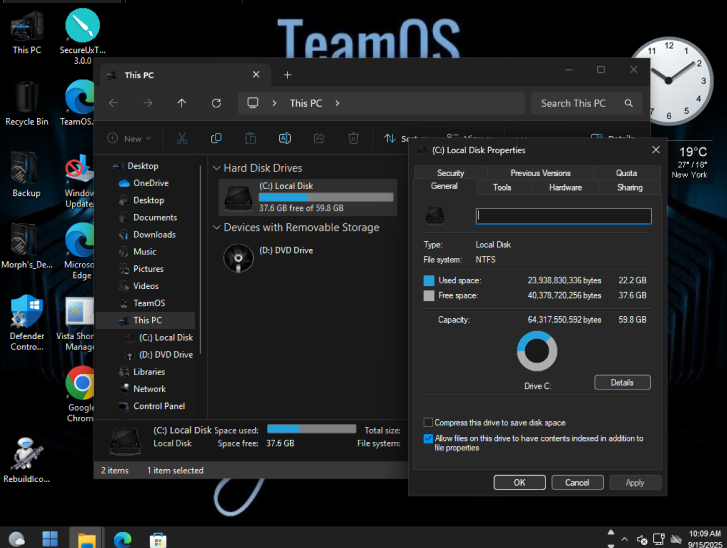Open the New dropdown menu
Image resolution: width=727 pixels, height=548 pixels.
[x=129, y=138]
